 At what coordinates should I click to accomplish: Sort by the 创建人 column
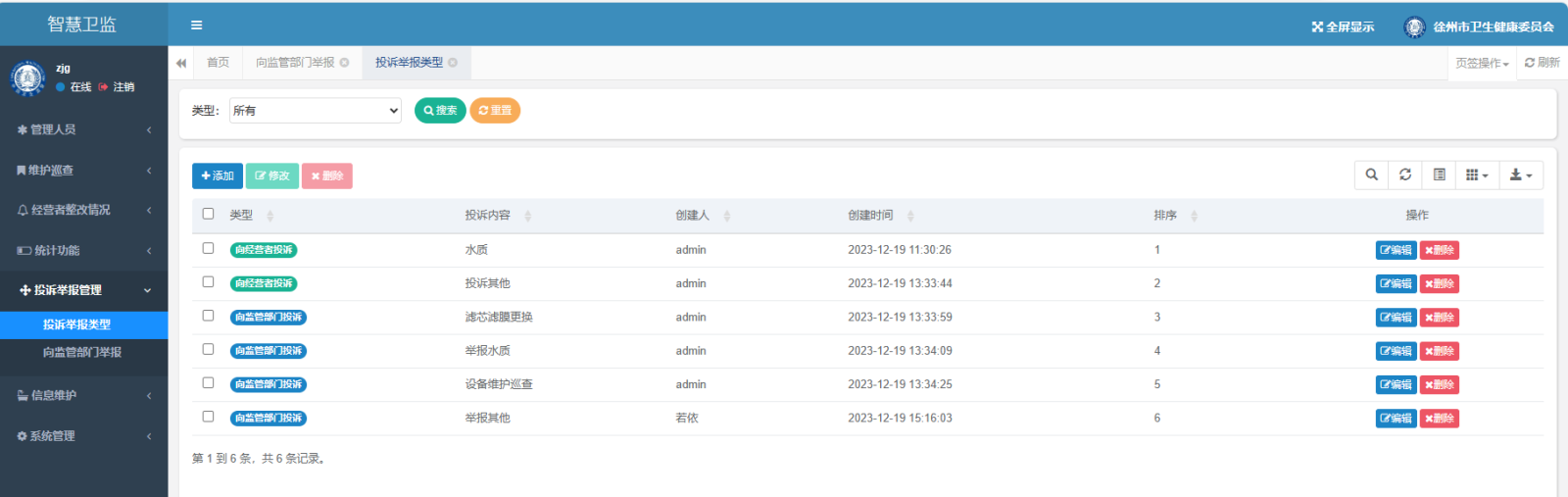(727, 216)
